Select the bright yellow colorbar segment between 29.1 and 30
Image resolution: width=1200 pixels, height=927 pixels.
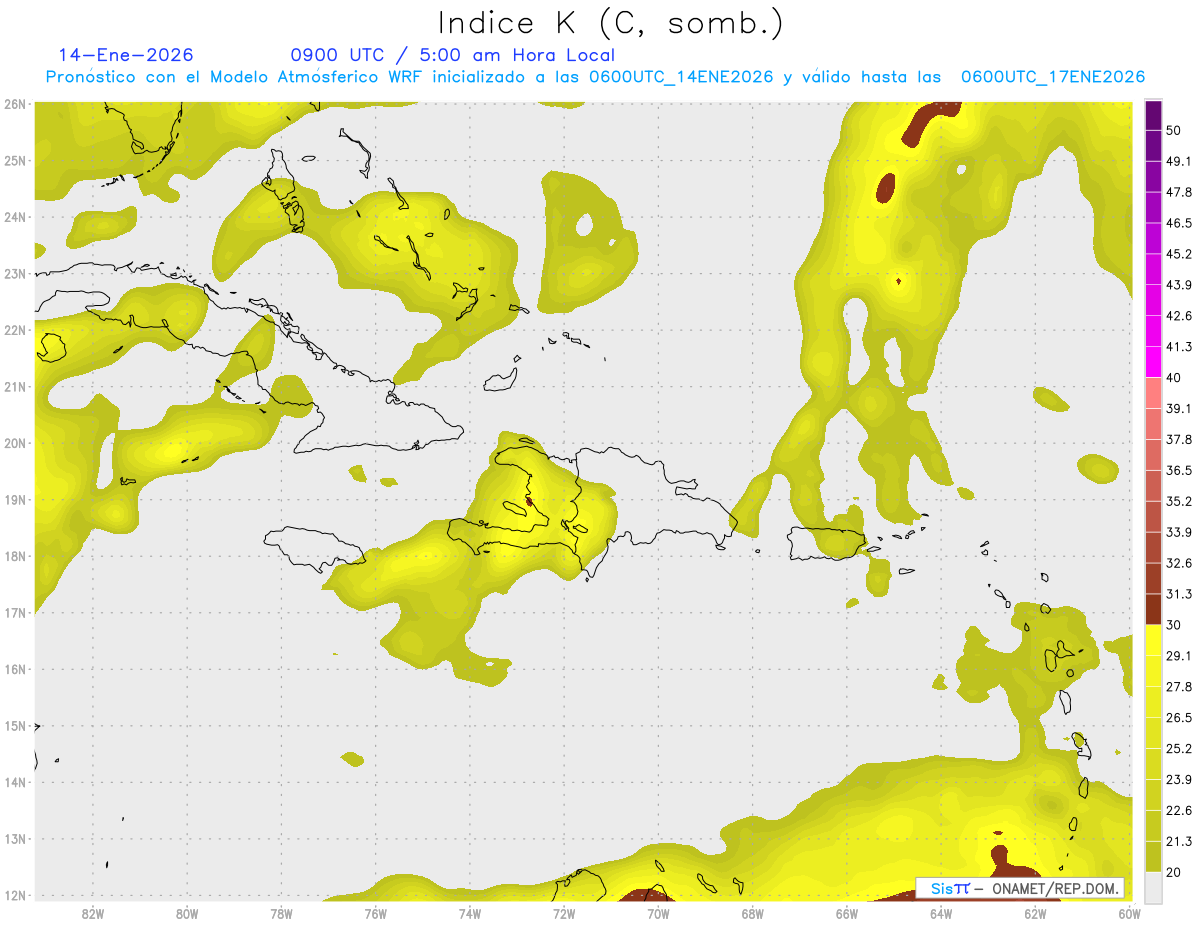pyautogui.click(x=1153, y=640)
